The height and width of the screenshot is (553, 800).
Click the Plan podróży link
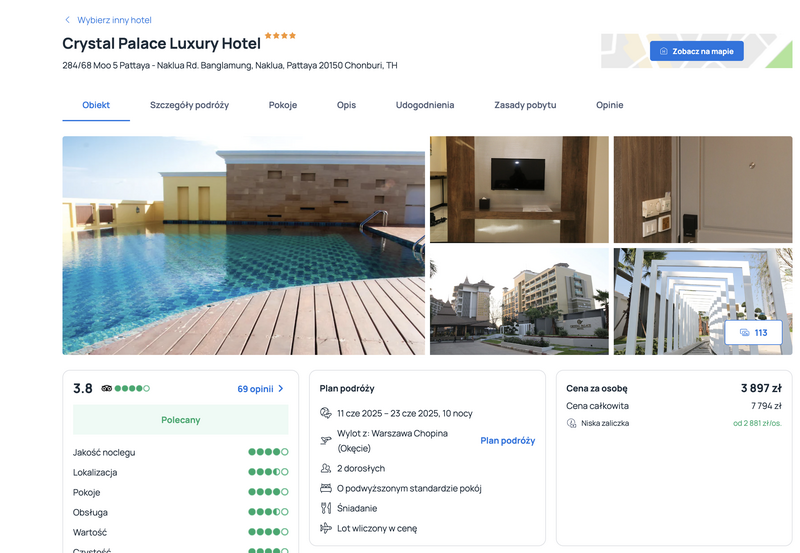(508, 440)
